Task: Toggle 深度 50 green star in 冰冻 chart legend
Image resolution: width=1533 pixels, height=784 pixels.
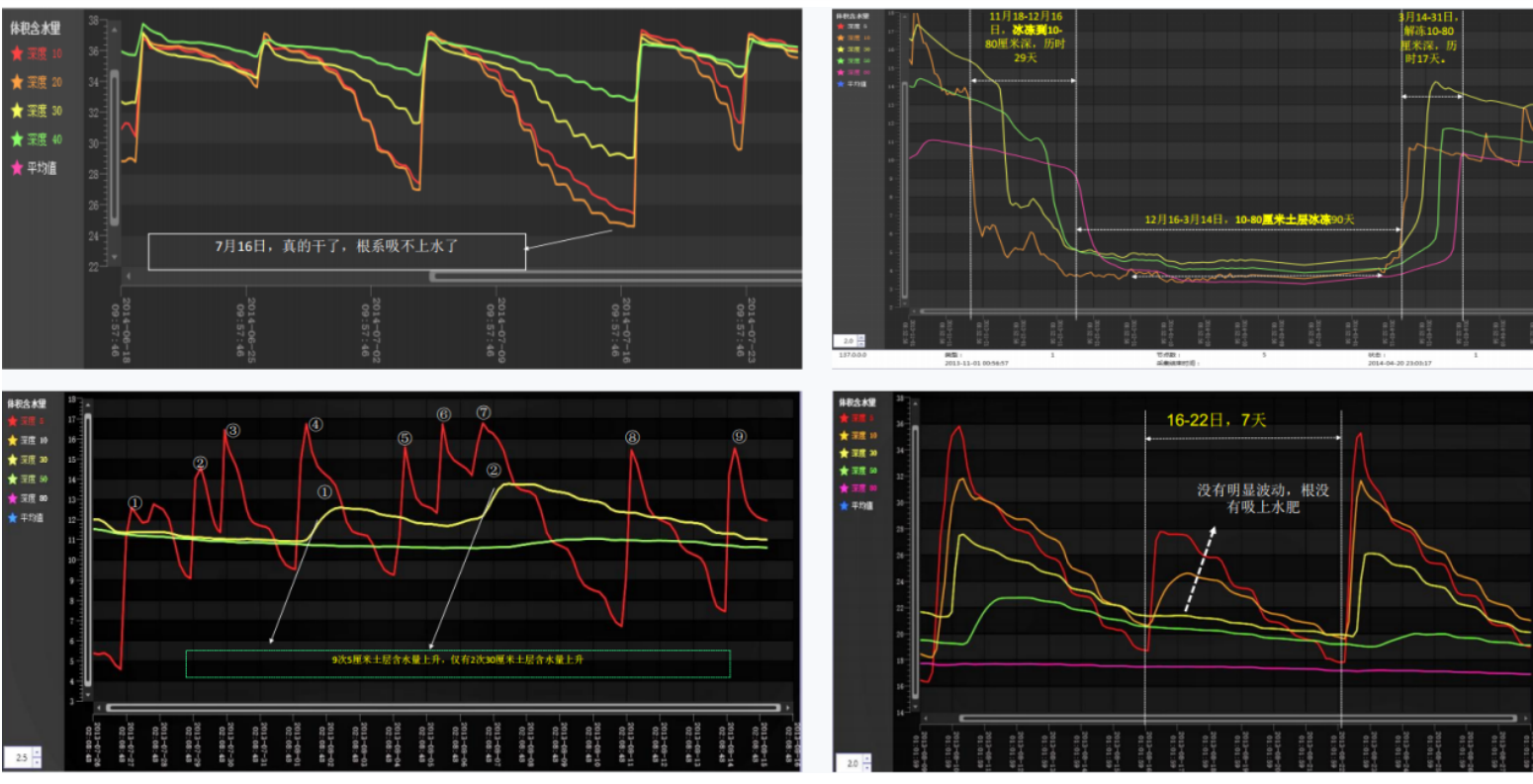Action: pos(841,61)
